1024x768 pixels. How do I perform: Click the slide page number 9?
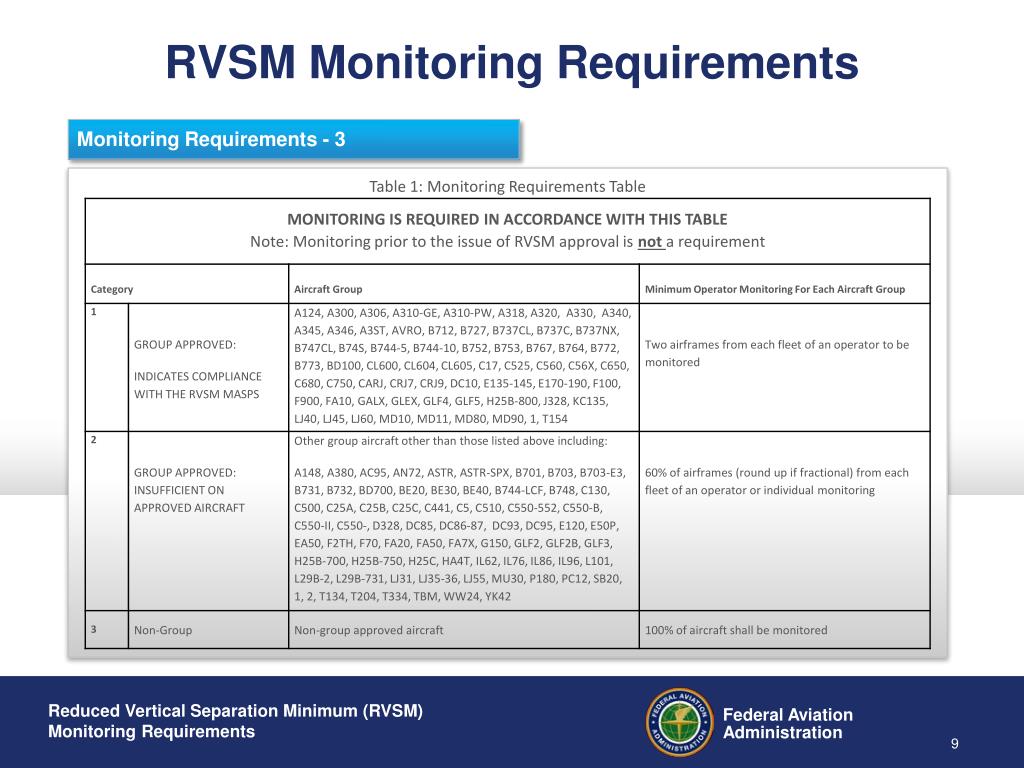click(x=955, y=744)
